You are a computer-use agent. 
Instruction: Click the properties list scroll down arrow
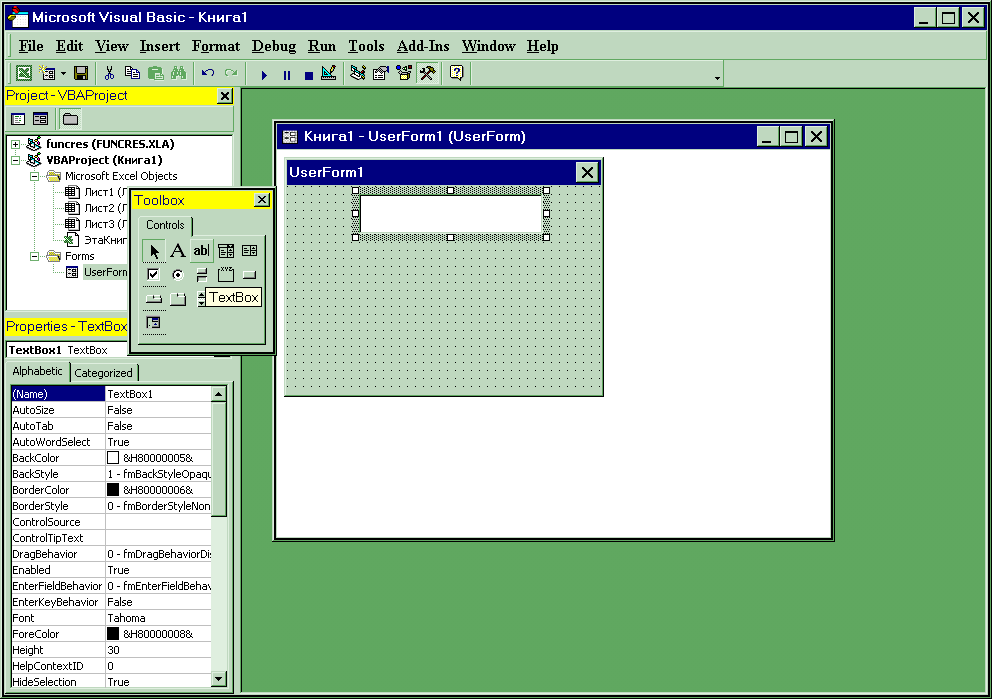pyautogui.click(x=218, y=680)
